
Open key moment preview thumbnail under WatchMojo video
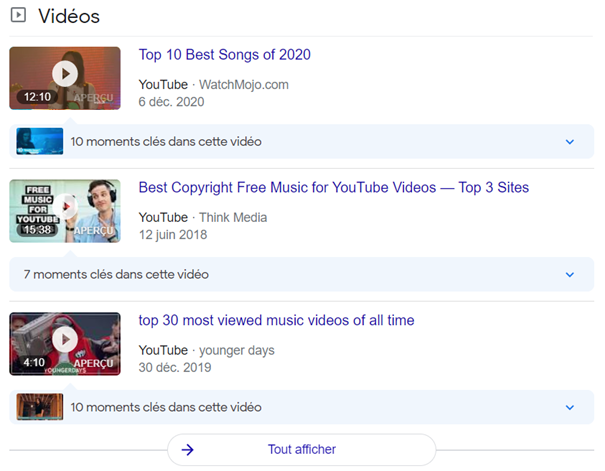click(x=40, y=141)
